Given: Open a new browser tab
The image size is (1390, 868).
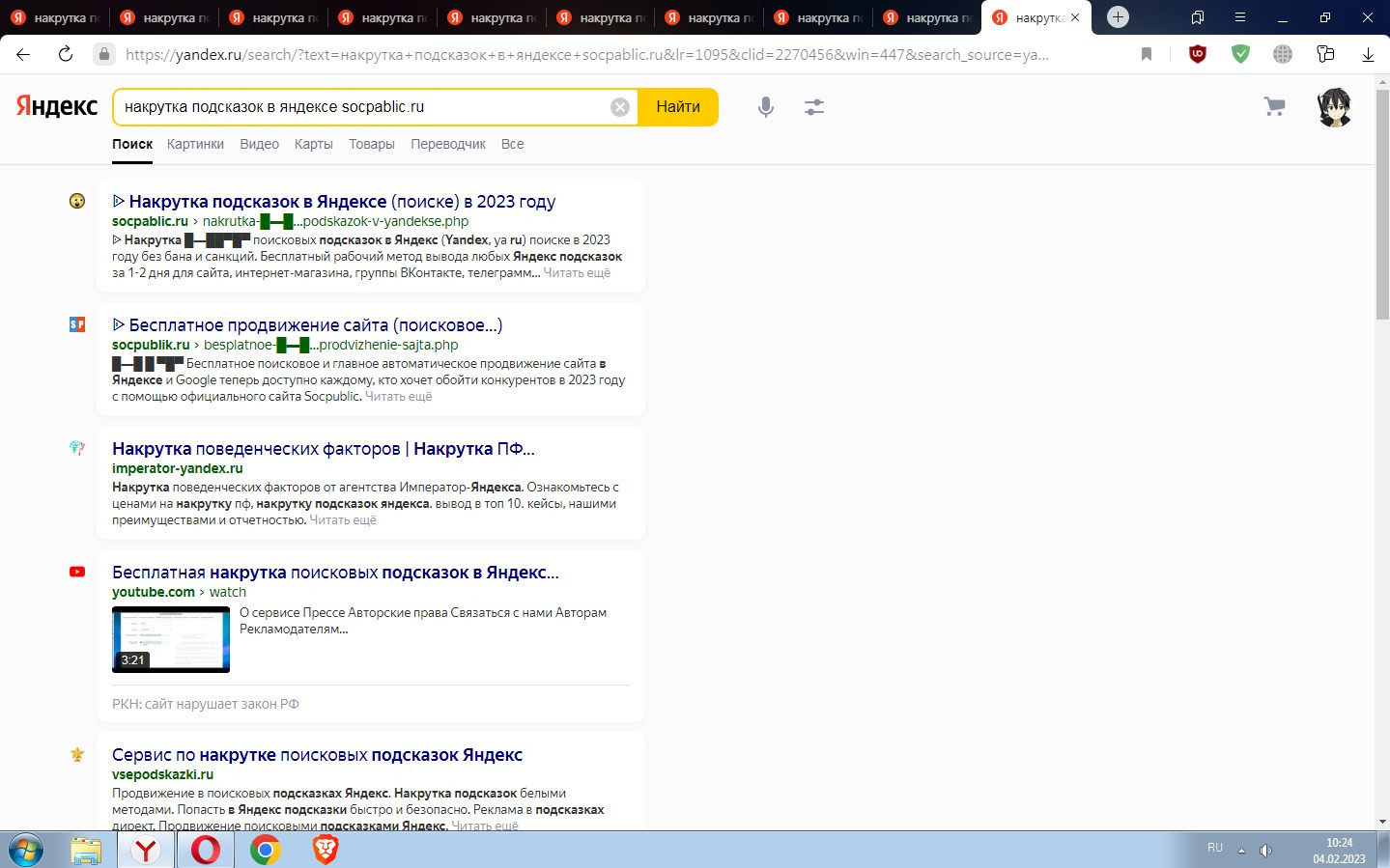Looking at the screenshot, I should [x=1118, y=17].
